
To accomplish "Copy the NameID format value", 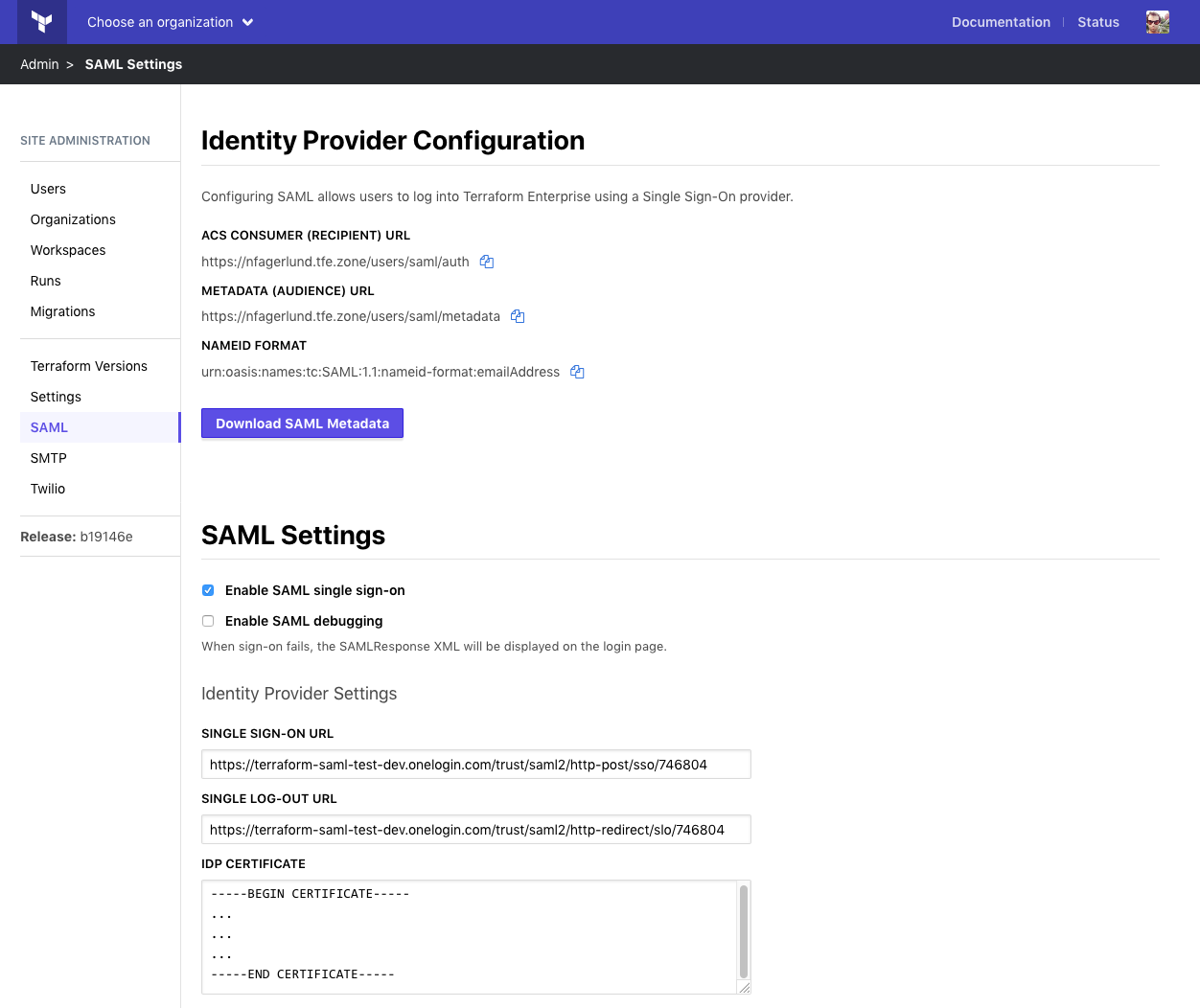I will [577, 372].
